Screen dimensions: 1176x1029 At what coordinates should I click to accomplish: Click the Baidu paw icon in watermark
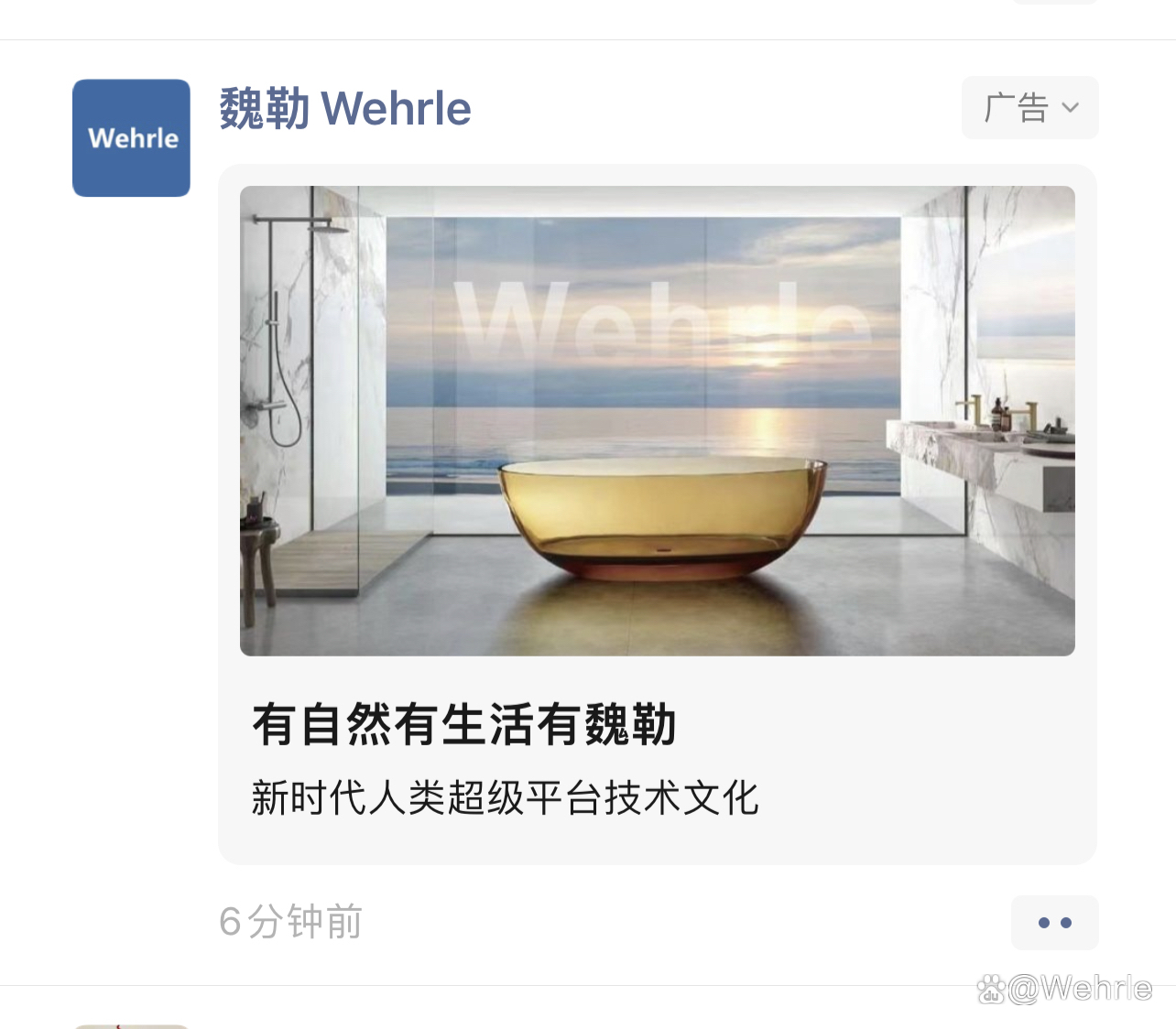pos(991,990)
